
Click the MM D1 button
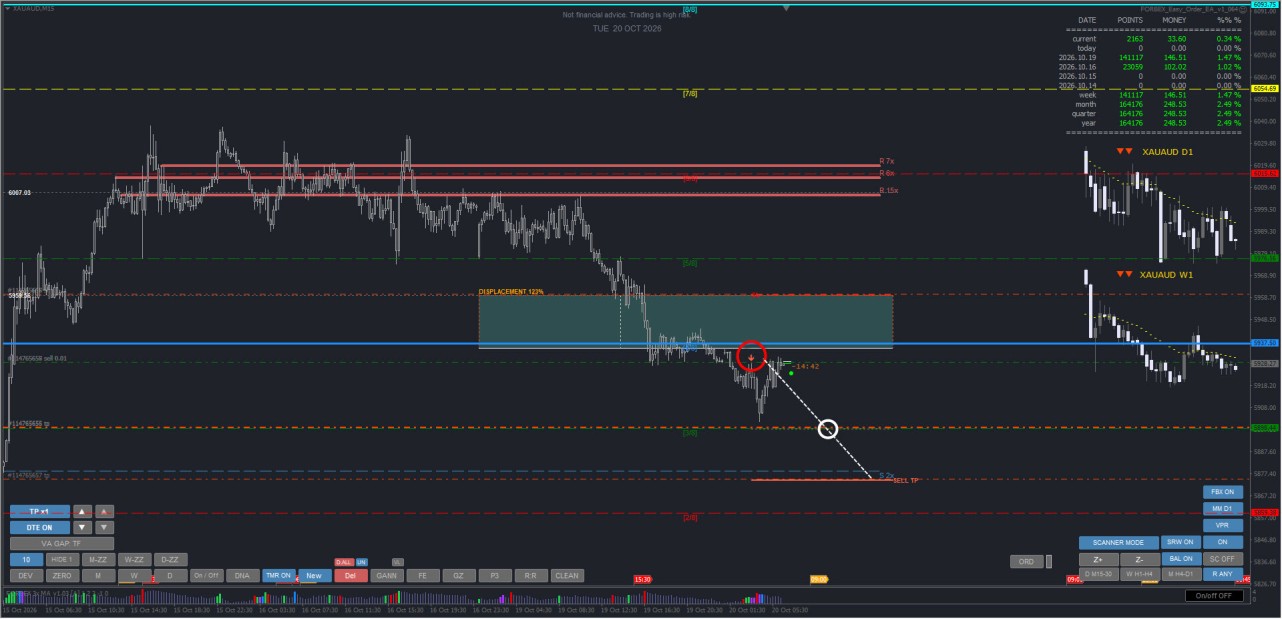pyautogui.click(x=1222, y=508)
